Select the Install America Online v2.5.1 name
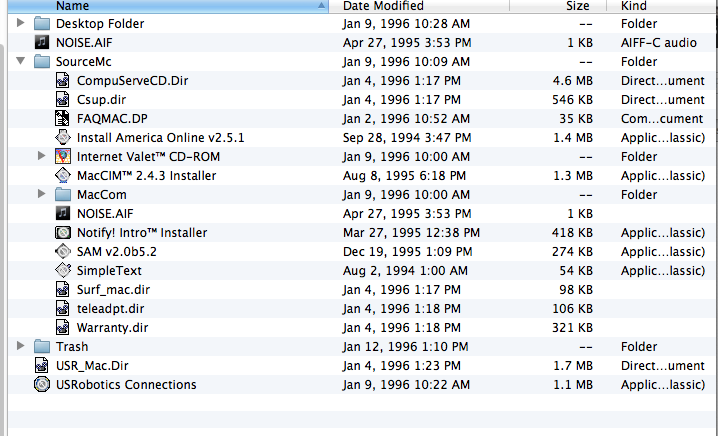The image size is (718, 436). pos(160,137)
